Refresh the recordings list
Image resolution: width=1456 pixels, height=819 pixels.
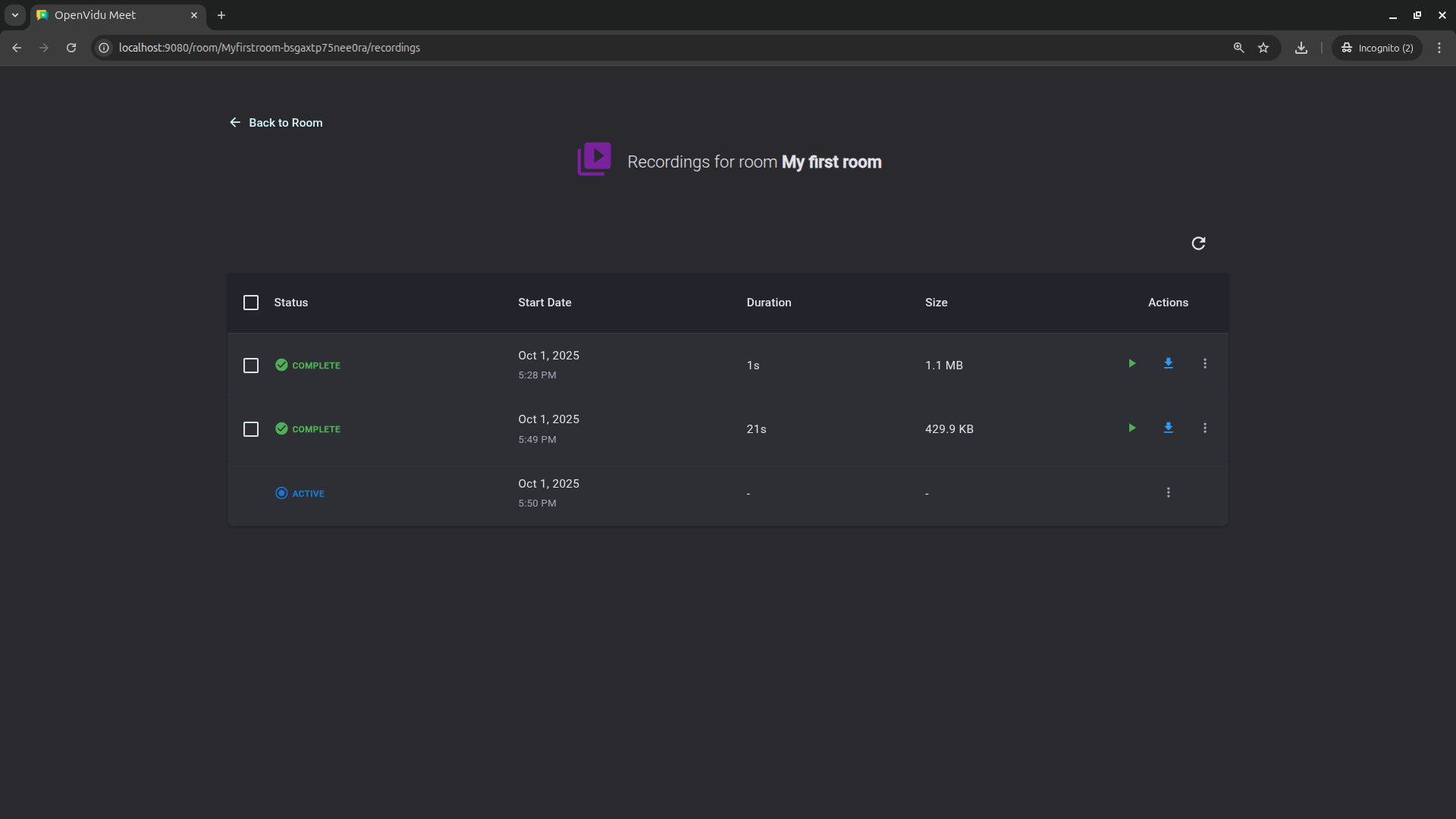1198,243
